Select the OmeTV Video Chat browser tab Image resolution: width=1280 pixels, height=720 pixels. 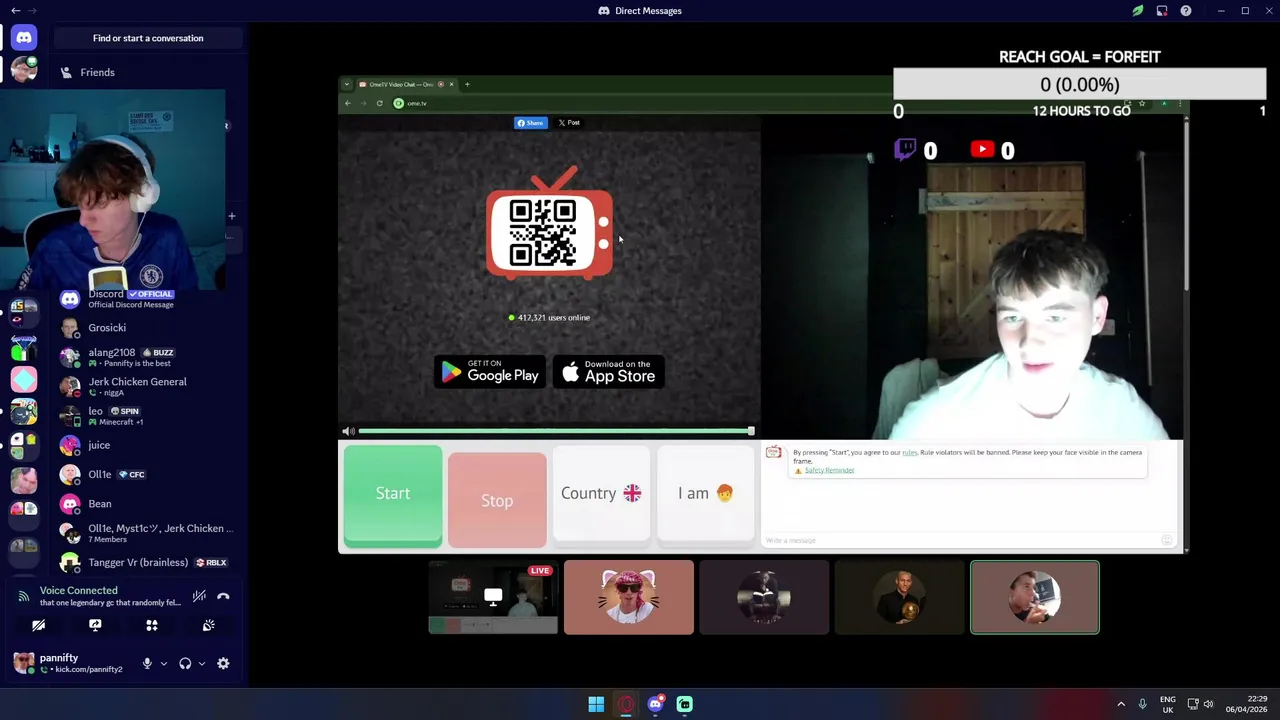click(405, 84)
